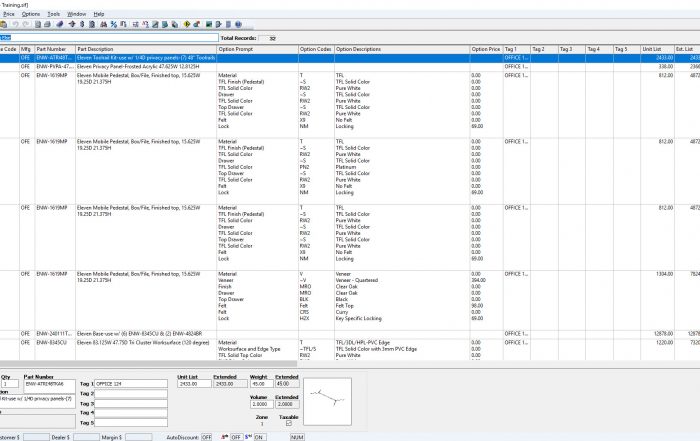Click the Veneer - Quartered option description
Image resolution: width=700 pixels, height=441 pixels.
(x=357, y=280)
